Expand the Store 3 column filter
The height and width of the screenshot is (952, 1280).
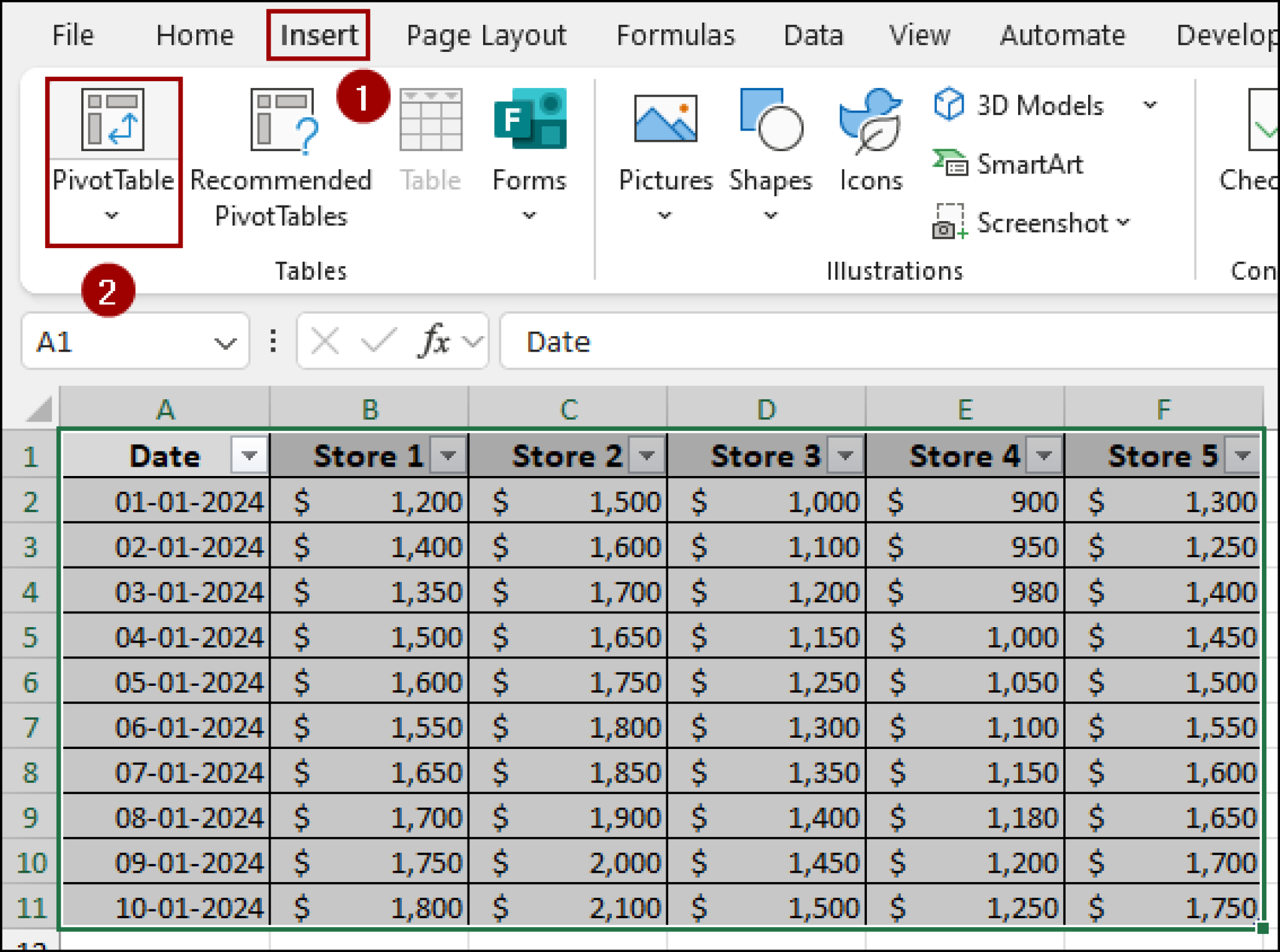point(846,455)
